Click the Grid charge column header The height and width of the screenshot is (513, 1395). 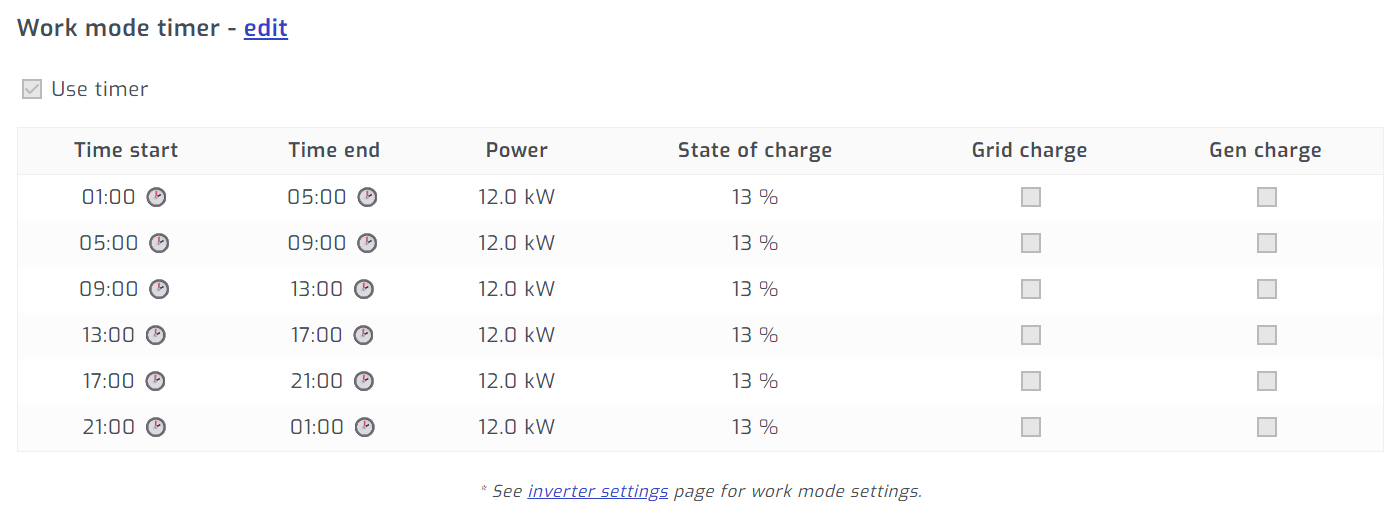(x=1029, y=150)
